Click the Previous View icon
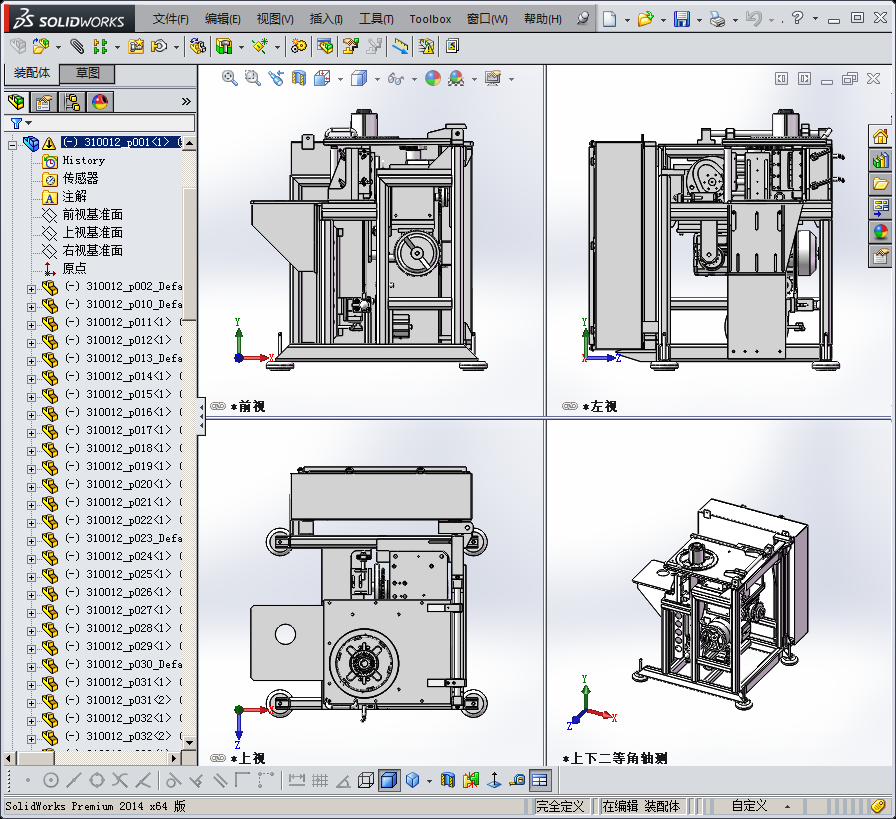The width and height of the screenshot is (896, 819). [275, 78]
